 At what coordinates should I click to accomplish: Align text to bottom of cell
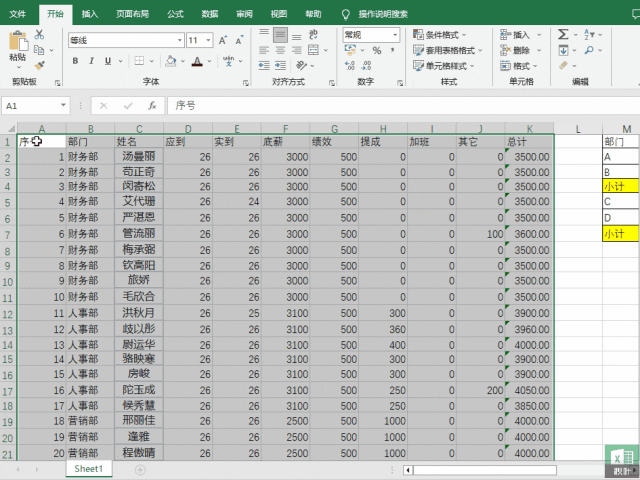[297, 37]
